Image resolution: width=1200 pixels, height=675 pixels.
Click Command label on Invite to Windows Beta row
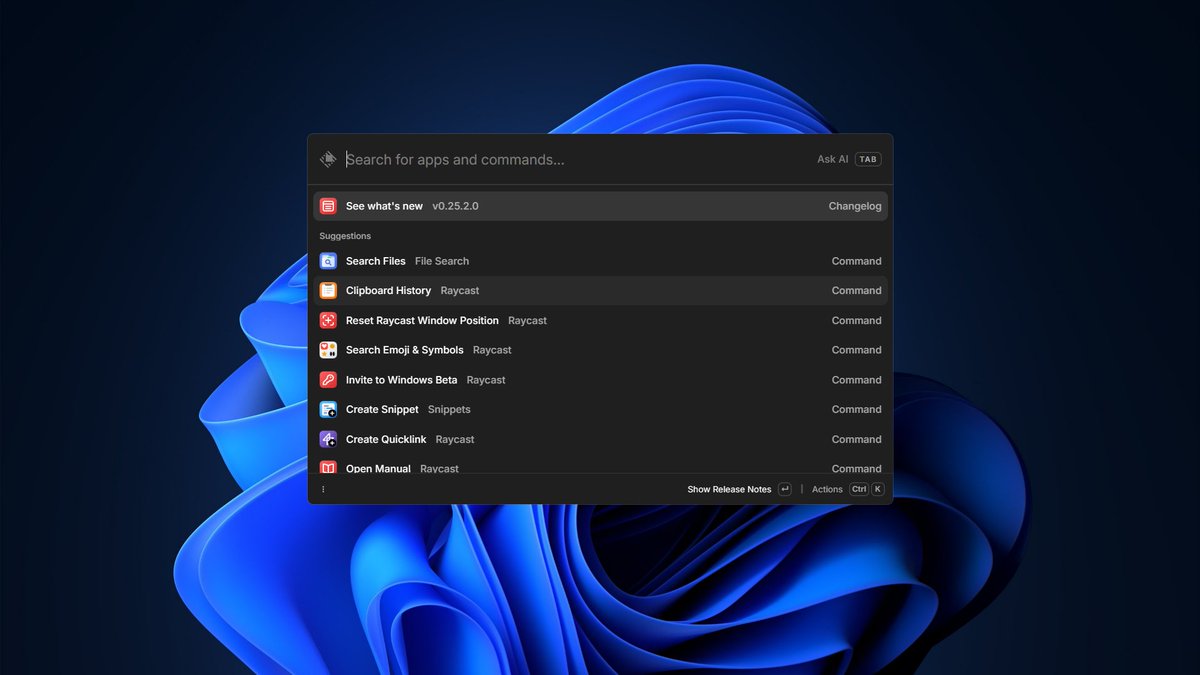(857, 380)
